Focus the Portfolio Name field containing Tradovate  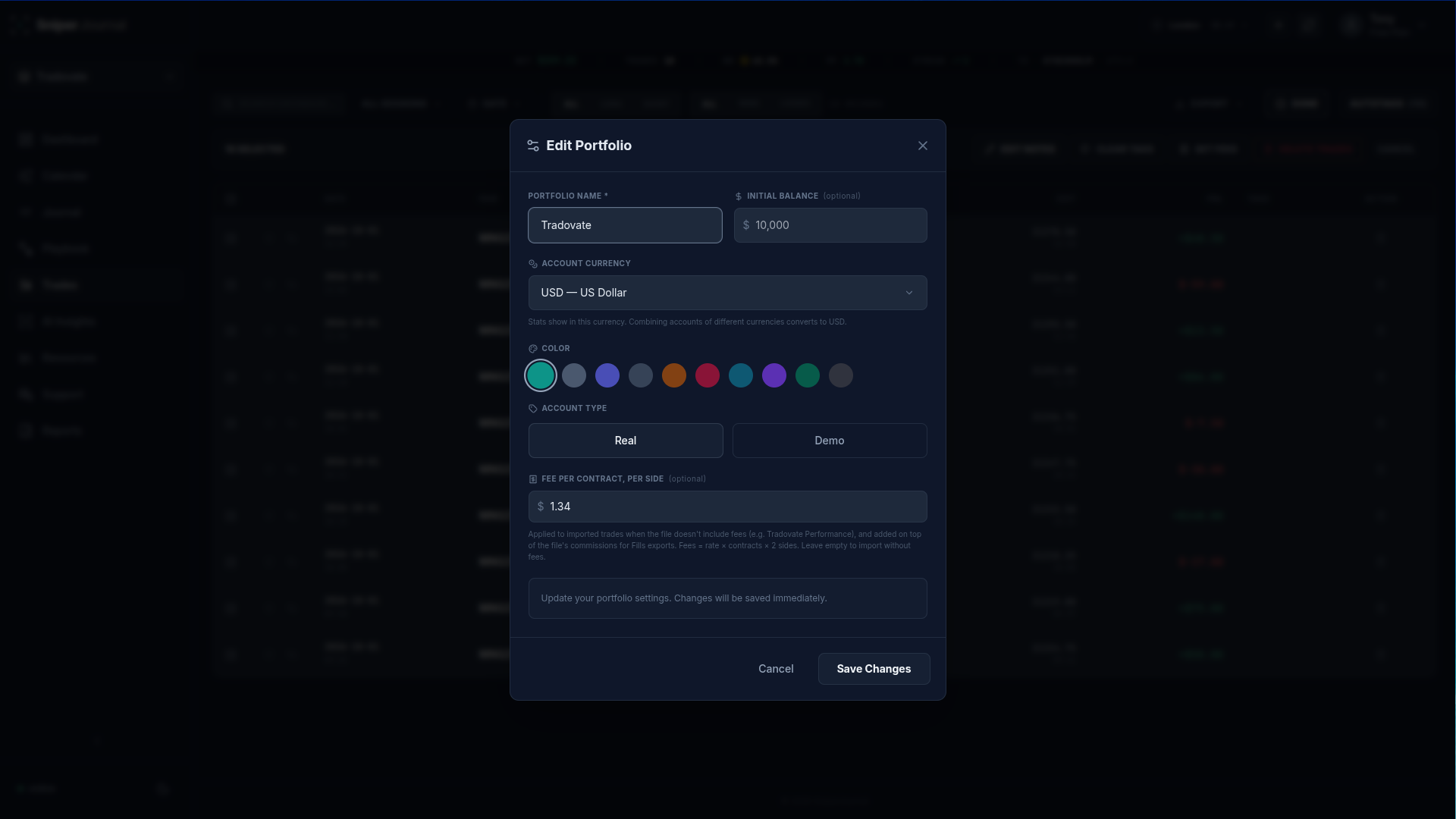tap(625, 225)
